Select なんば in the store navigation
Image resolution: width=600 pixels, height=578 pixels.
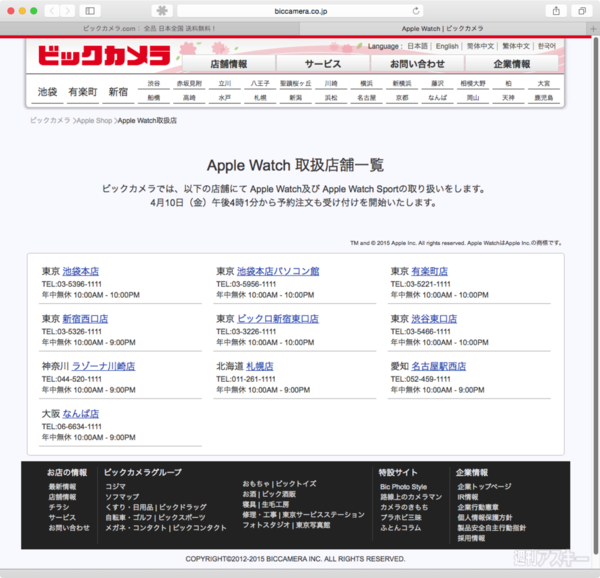pos(437,98)
